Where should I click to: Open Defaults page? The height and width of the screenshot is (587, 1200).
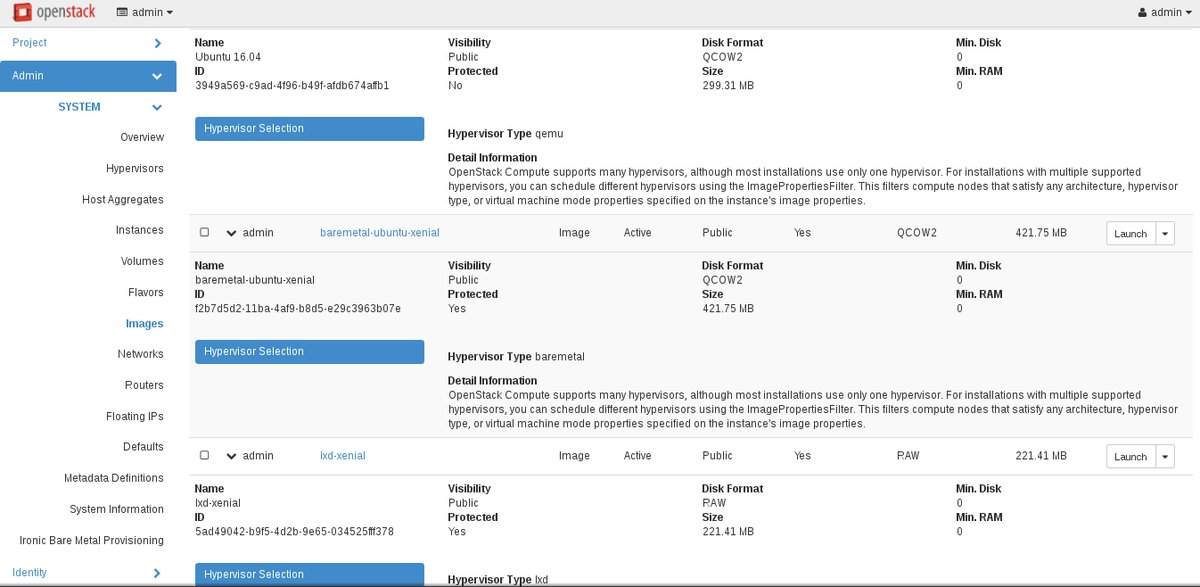[x=144, y=447]
